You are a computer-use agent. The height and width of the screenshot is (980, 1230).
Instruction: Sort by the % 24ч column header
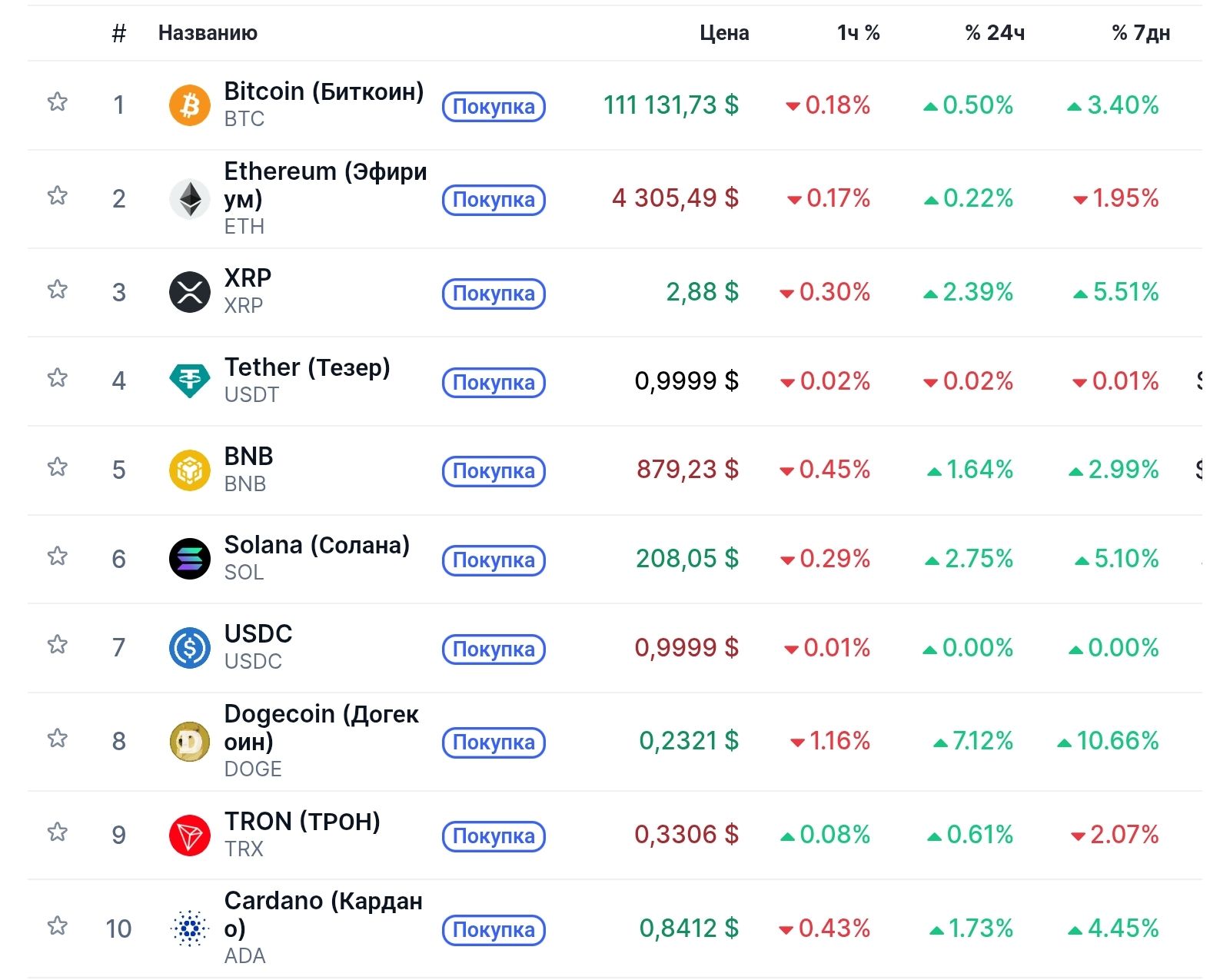(994, 33)
